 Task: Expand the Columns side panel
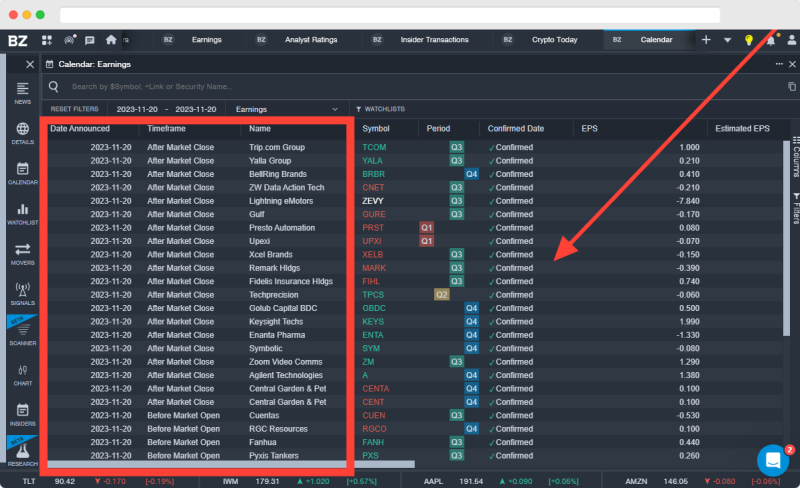pos(795,157)
